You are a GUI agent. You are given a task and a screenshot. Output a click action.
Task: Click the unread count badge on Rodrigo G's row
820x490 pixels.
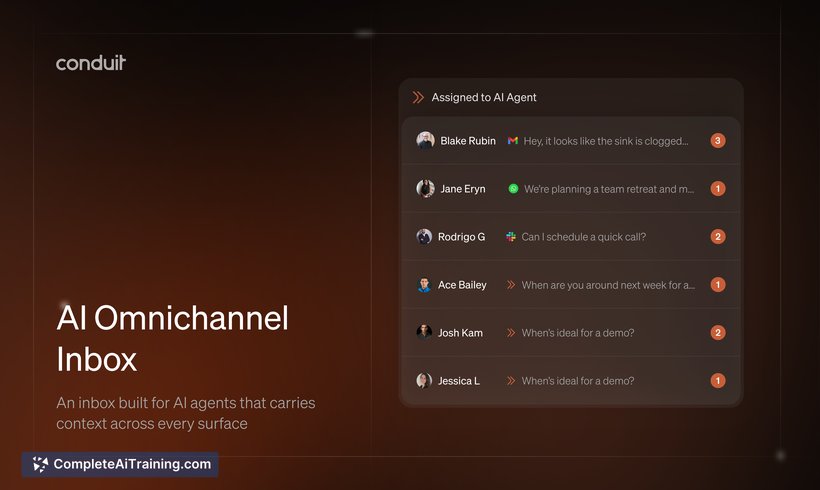tap(717, 237)
